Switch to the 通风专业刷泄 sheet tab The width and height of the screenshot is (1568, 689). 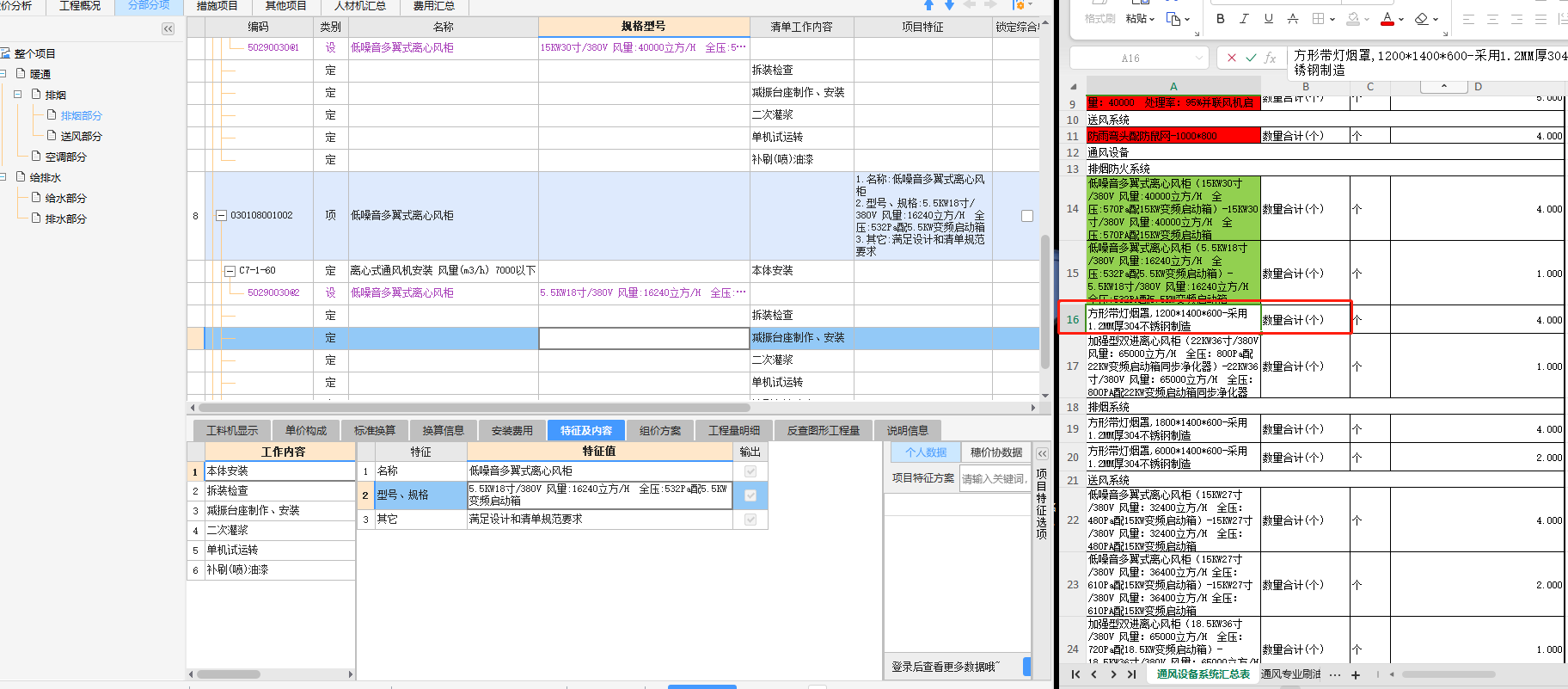click(x=1290, y=674)
